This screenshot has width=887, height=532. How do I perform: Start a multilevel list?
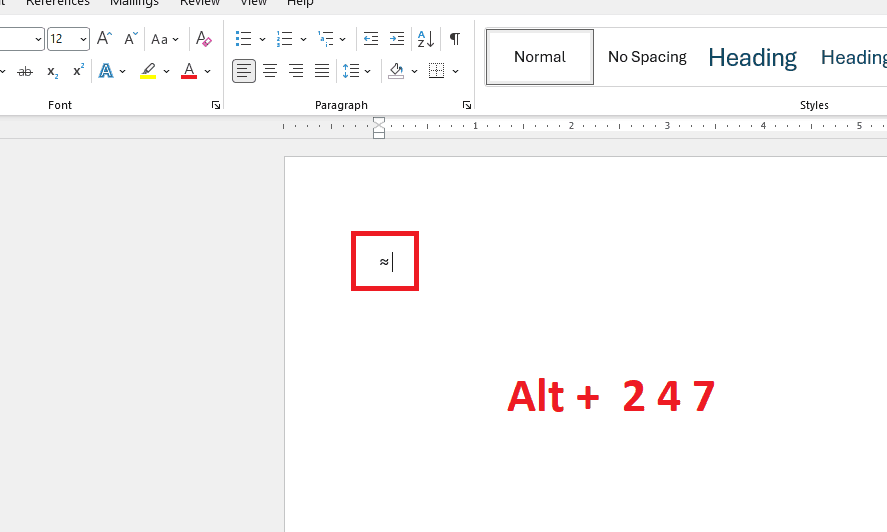coord(326,38)
